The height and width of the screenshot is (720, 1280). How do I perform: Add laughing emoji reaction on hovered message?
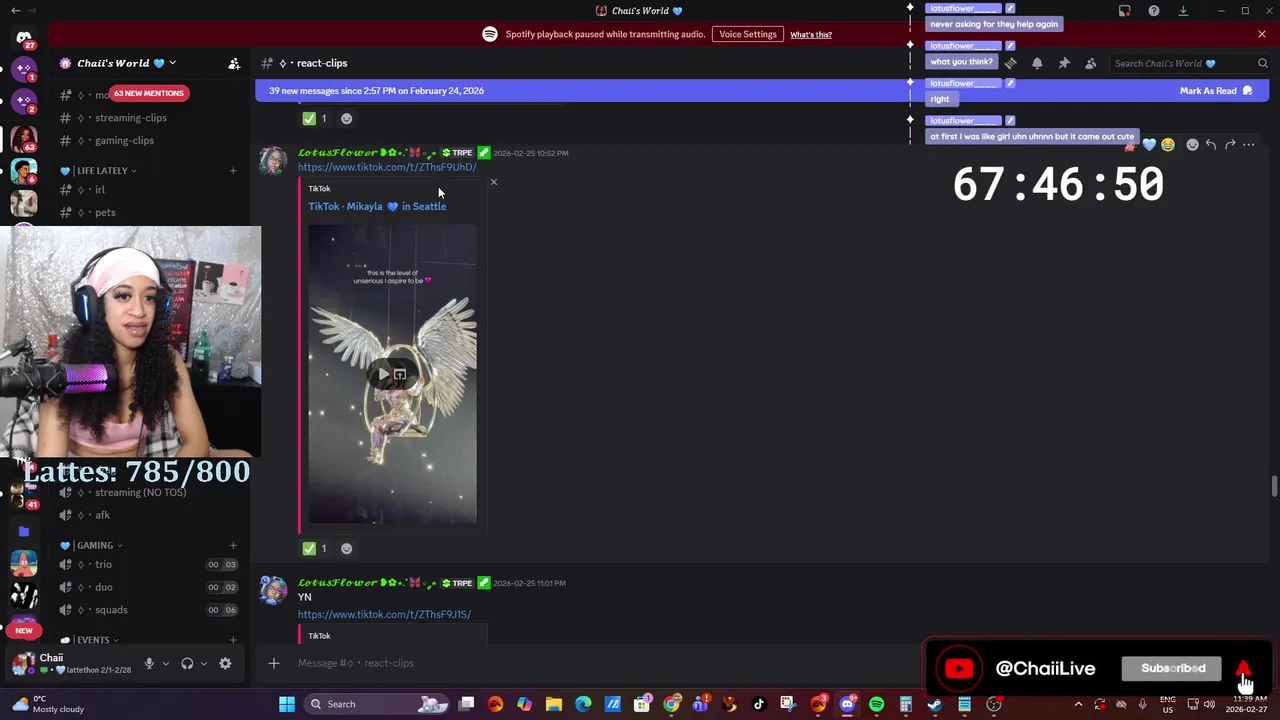click(x=1168, y=145)
